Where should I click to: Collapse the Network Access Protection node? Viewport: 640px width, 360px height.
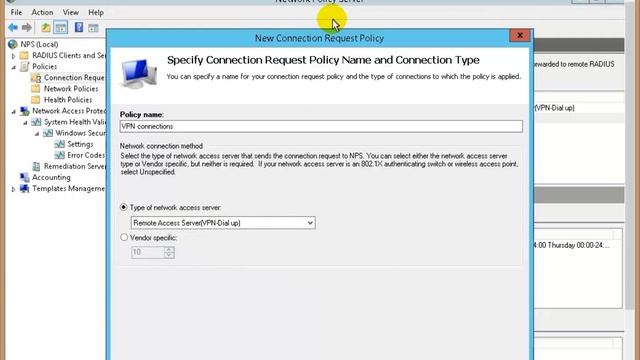13,111
